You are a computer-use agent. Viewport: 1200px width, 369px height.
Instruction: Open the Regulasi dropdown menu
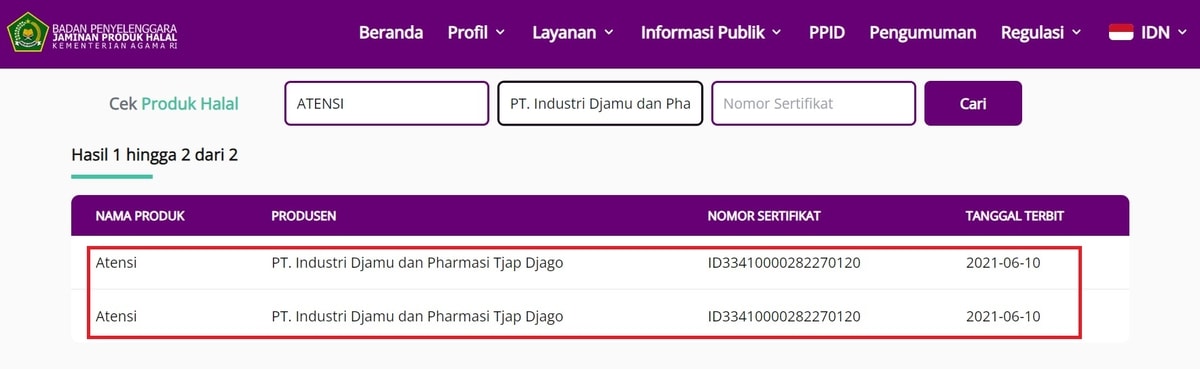click(x=1041, y=32)
